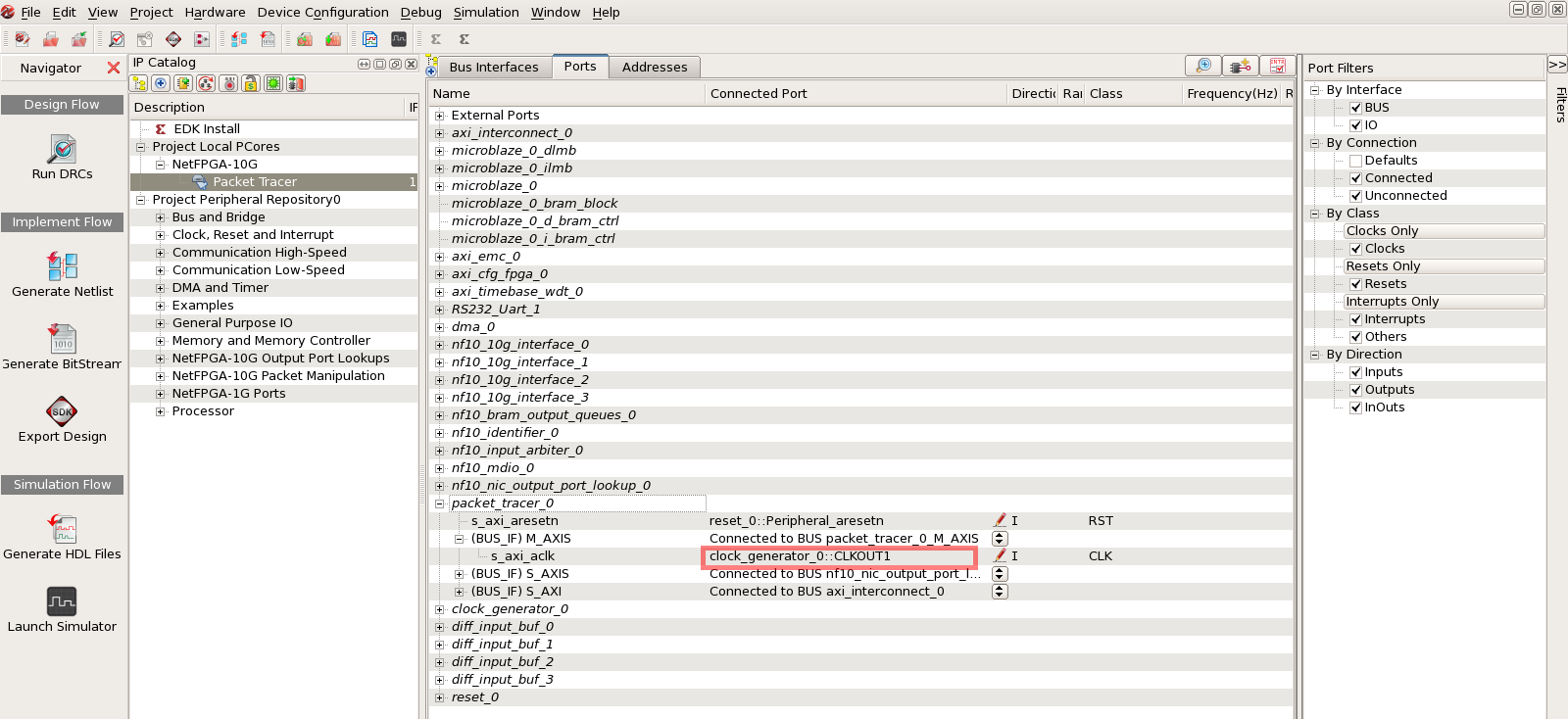Click the Generate Netlist icon
The width and height of the screenshot is (1568, 719).
point(62,265)
